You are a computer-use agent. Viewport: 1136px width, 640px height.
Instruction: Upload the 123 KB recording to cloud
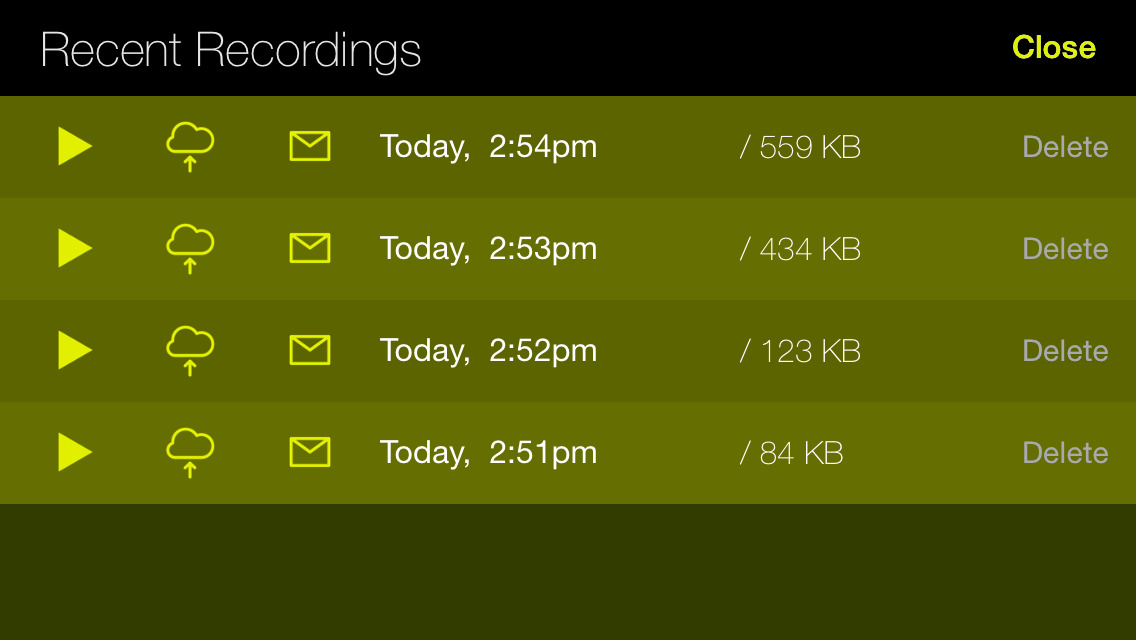pyautogui.click(x=190, y=351)
